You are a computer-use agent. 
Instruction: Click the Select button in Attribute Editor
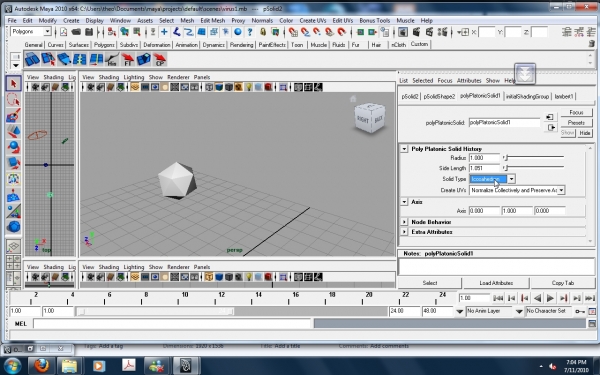[x=430, y=283]
